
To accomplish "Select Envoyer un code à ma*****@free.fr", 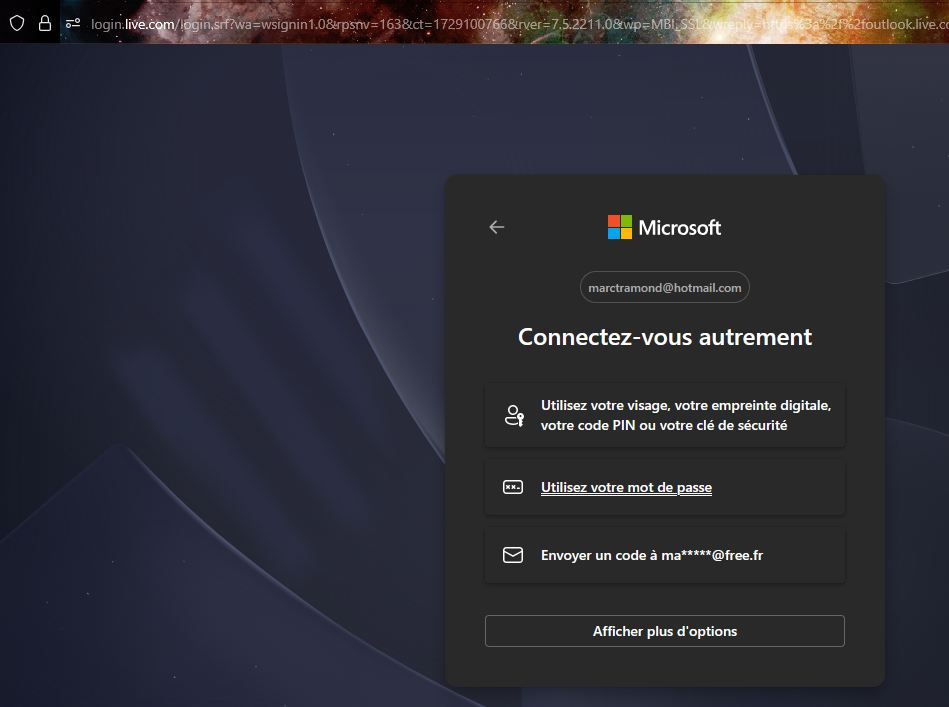I will [x=665, y=555].
